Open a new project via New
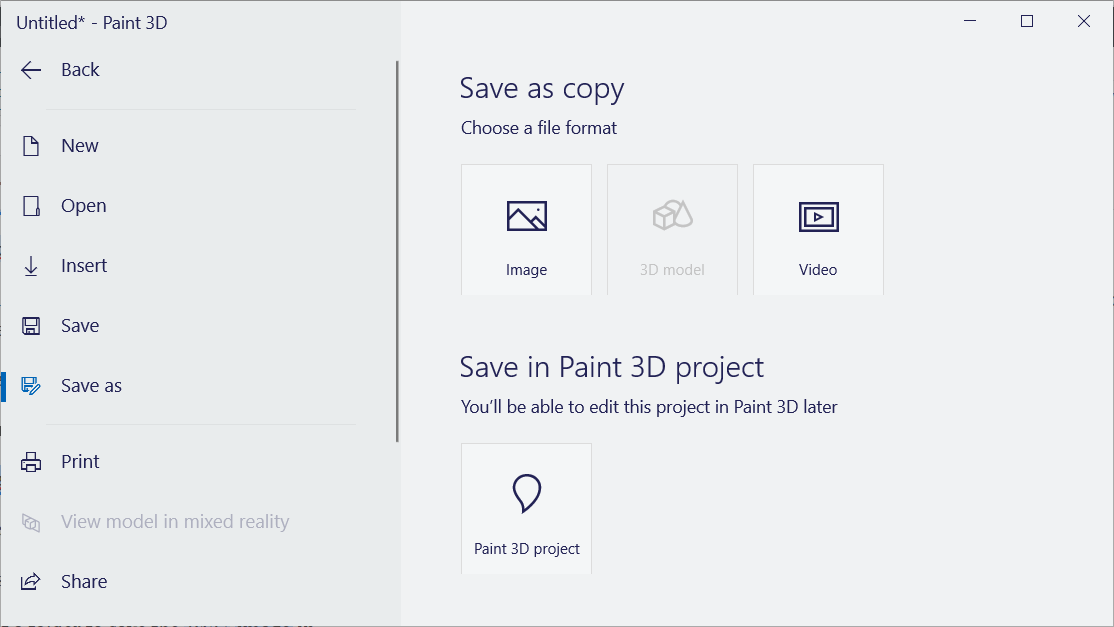 point(80,145)
